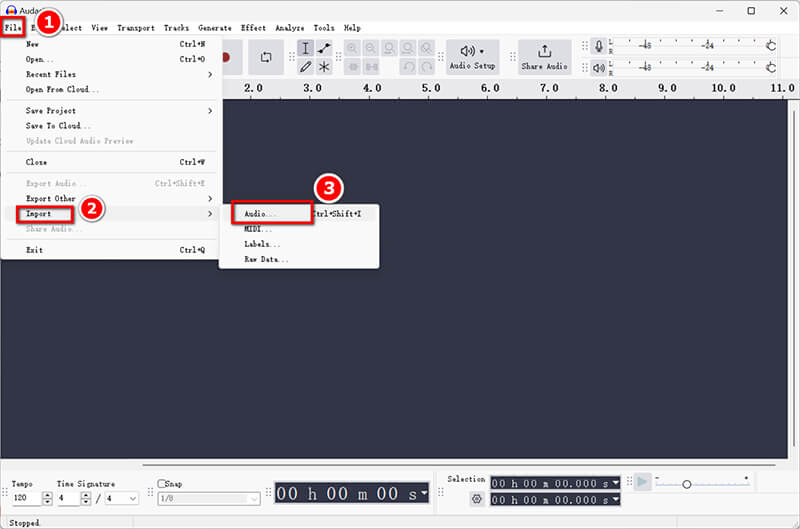Adjust the playback speed slider knob
The image size is (800, 529).
pyautogui.click(x=686, y=484)
